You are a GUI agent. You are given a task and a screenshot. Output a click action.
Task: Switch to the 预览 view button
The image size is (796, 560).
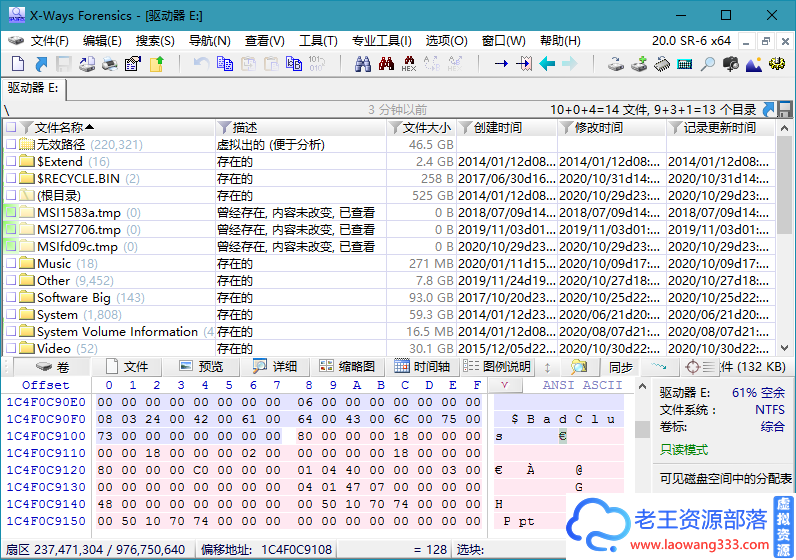click(201, 367)
